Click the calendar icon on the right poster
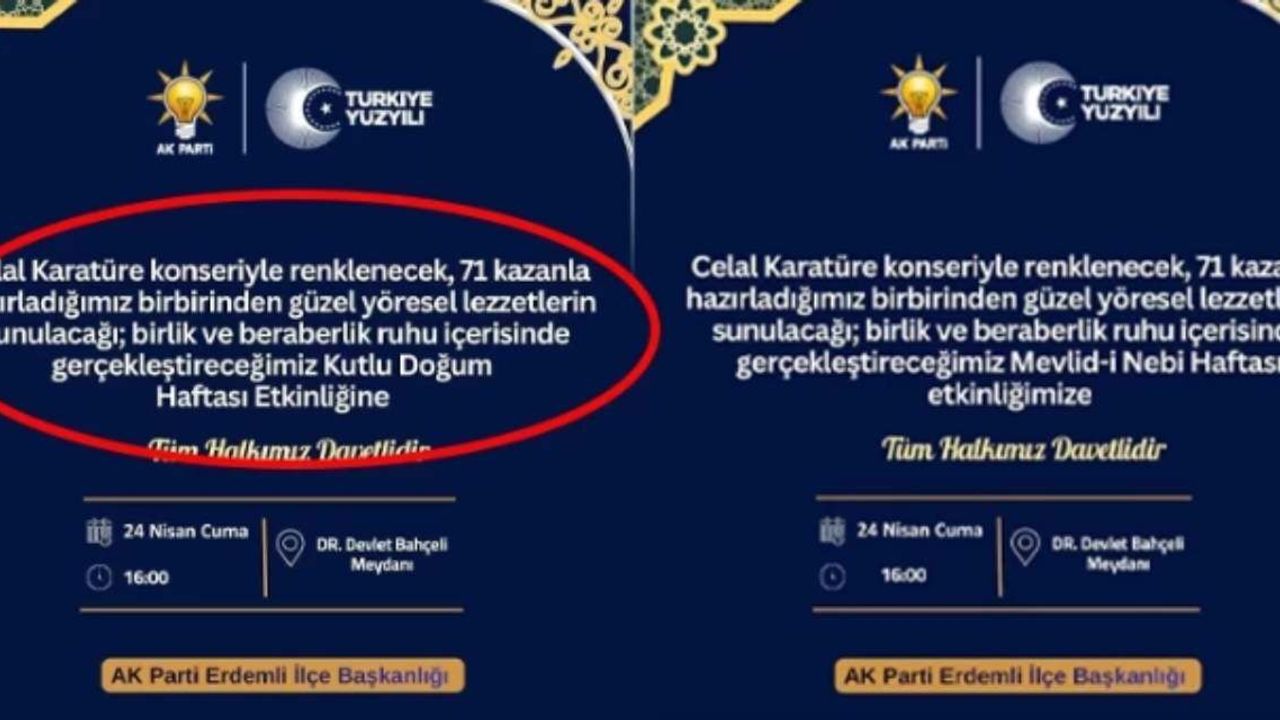The height and width of the screenshot is (720, 1280). point(832,530)
